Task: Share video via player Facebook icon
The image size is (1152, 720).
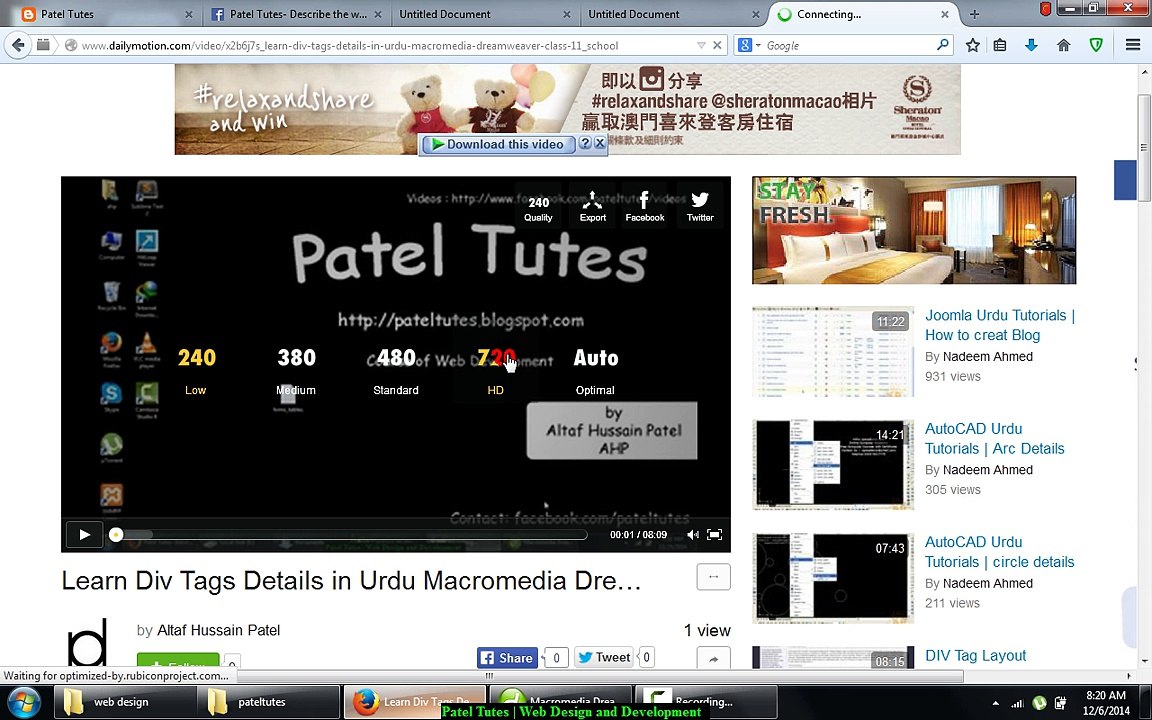Action: coord(644,207)
